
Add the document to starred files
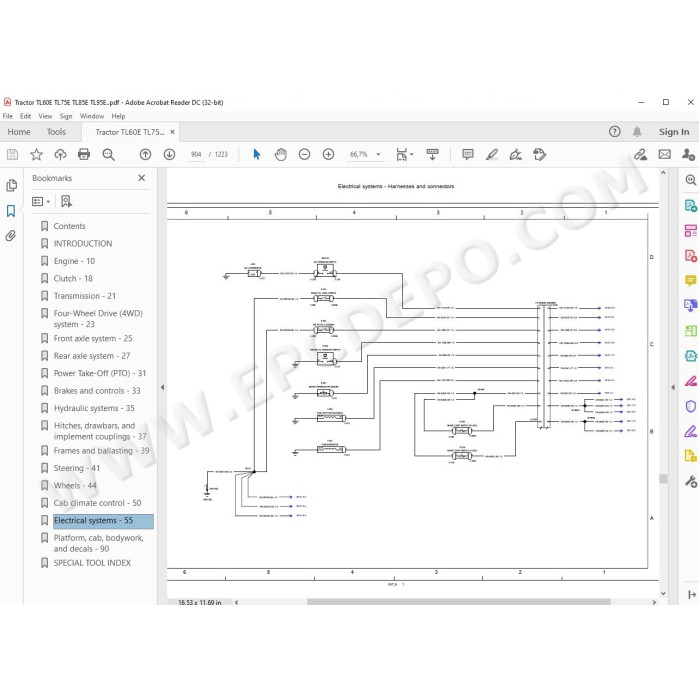tap(36, 154)
